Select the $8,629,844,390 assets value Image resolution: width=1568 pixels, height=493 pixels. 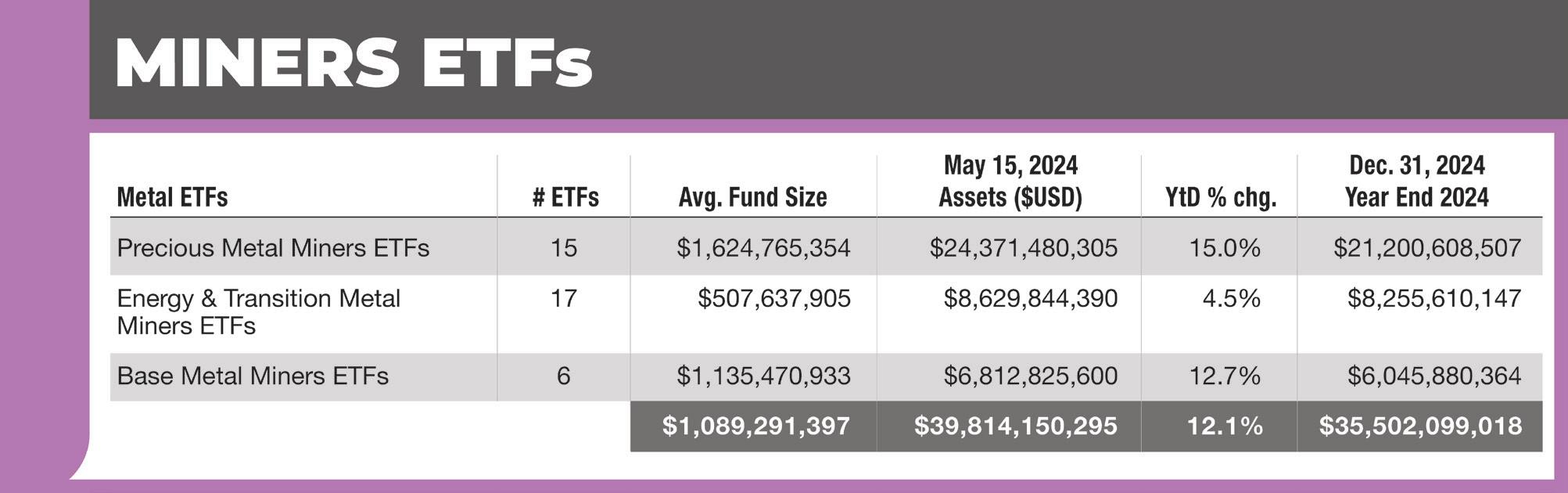point(1030,298)
